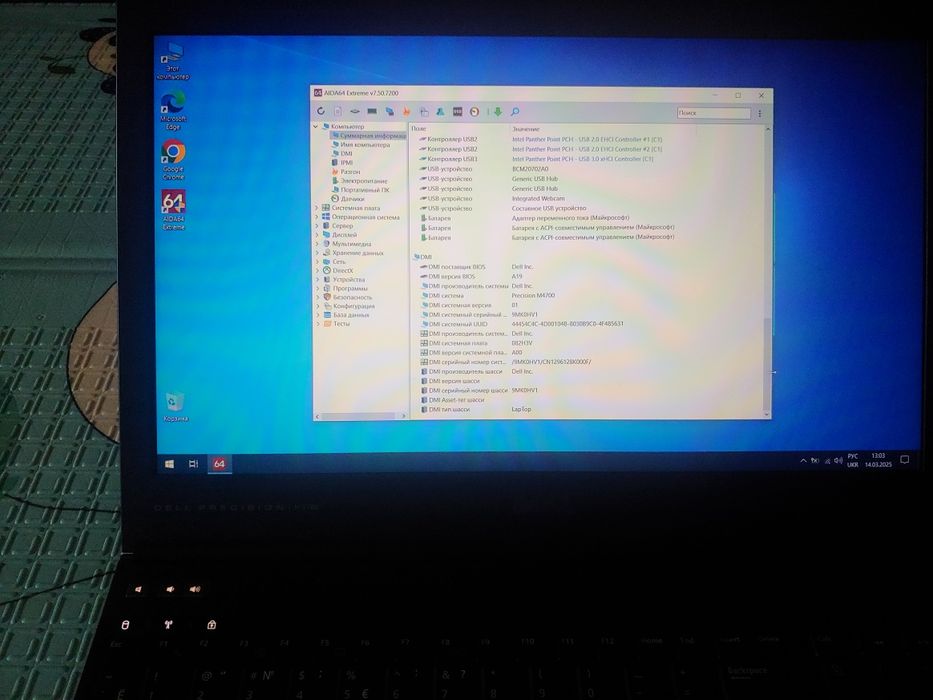Open the dark memory chip benchmark icon
Screen dimensions: 933x700
(372, 111)
